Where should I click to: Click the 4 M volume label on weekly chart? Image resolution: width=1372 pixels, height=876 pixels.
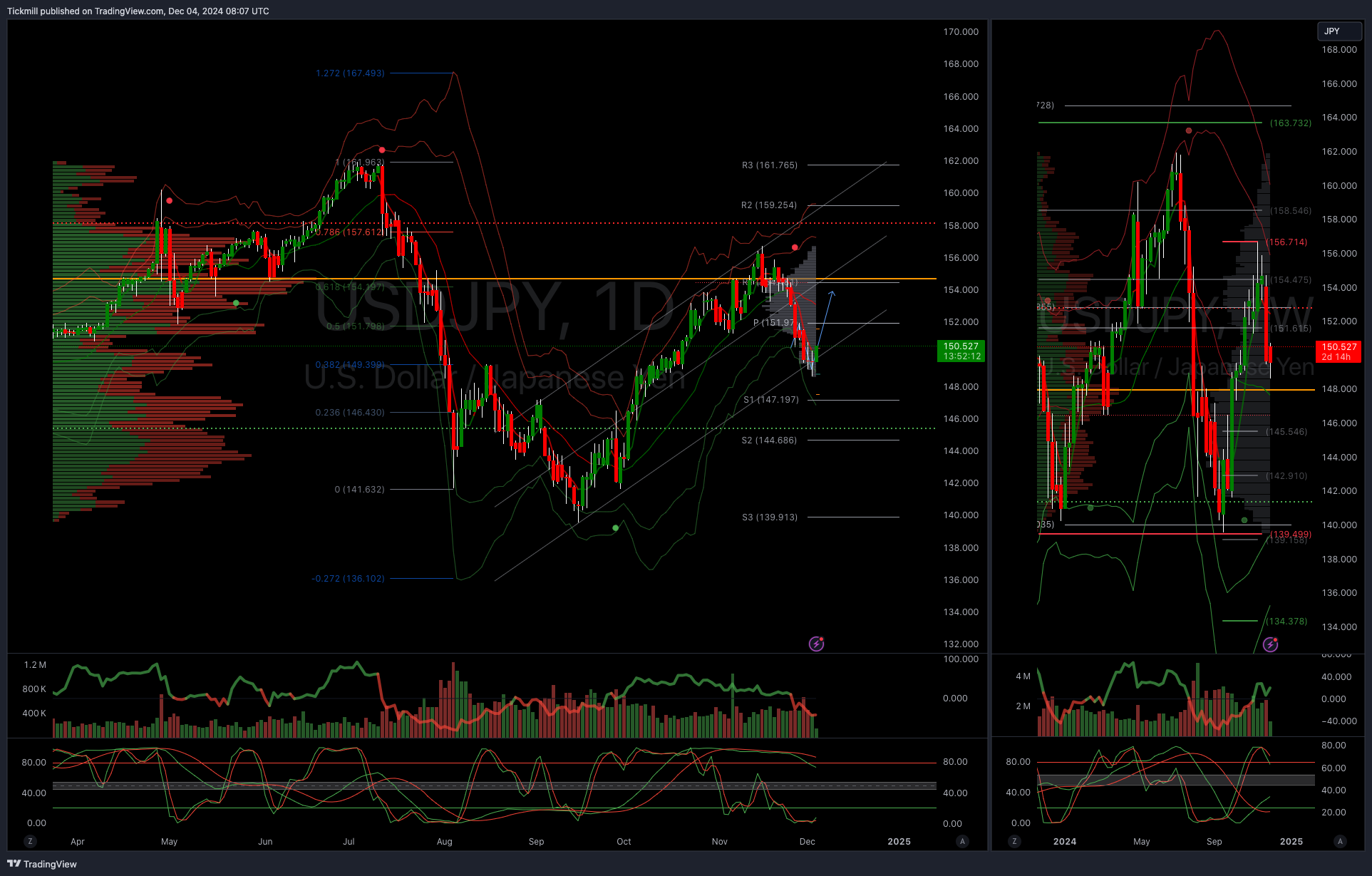pos(1023,676)
